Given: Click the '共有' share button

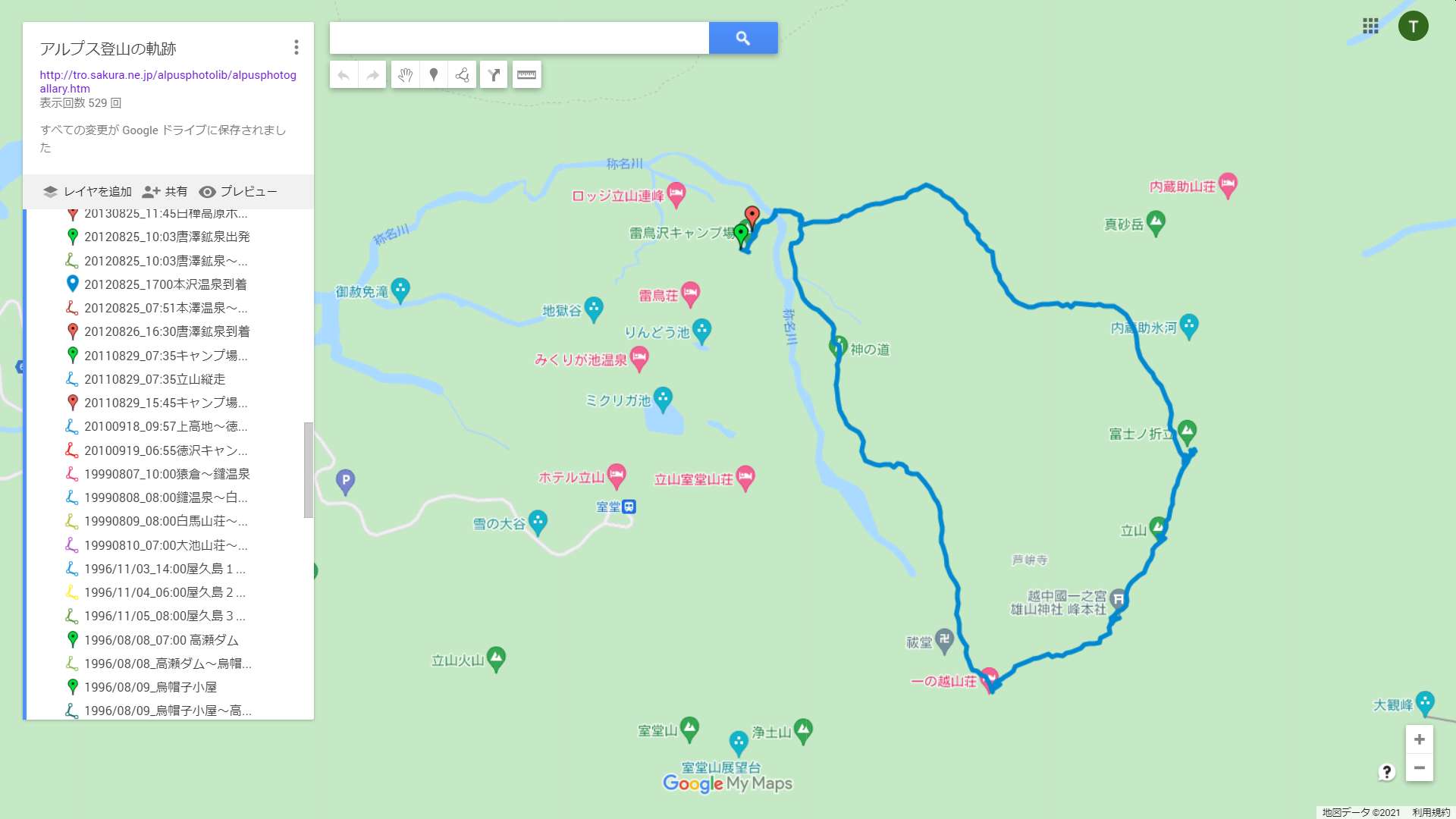Looking at the screenshot, I should 165,192.
